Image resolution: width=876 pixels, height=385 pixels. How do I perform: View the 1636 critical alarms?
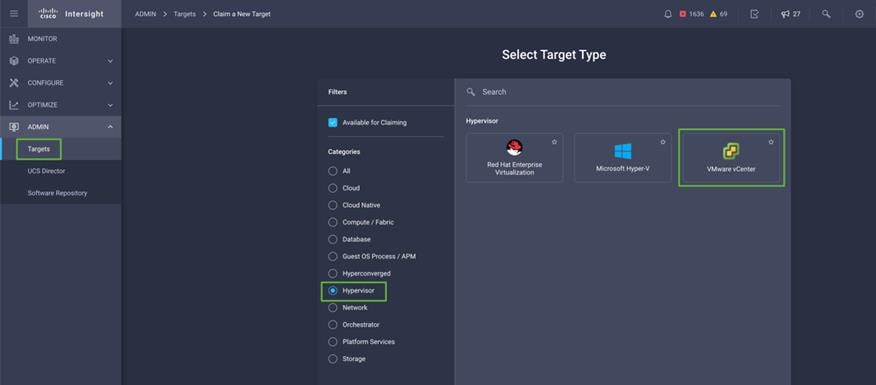click(x=692, y=14)
